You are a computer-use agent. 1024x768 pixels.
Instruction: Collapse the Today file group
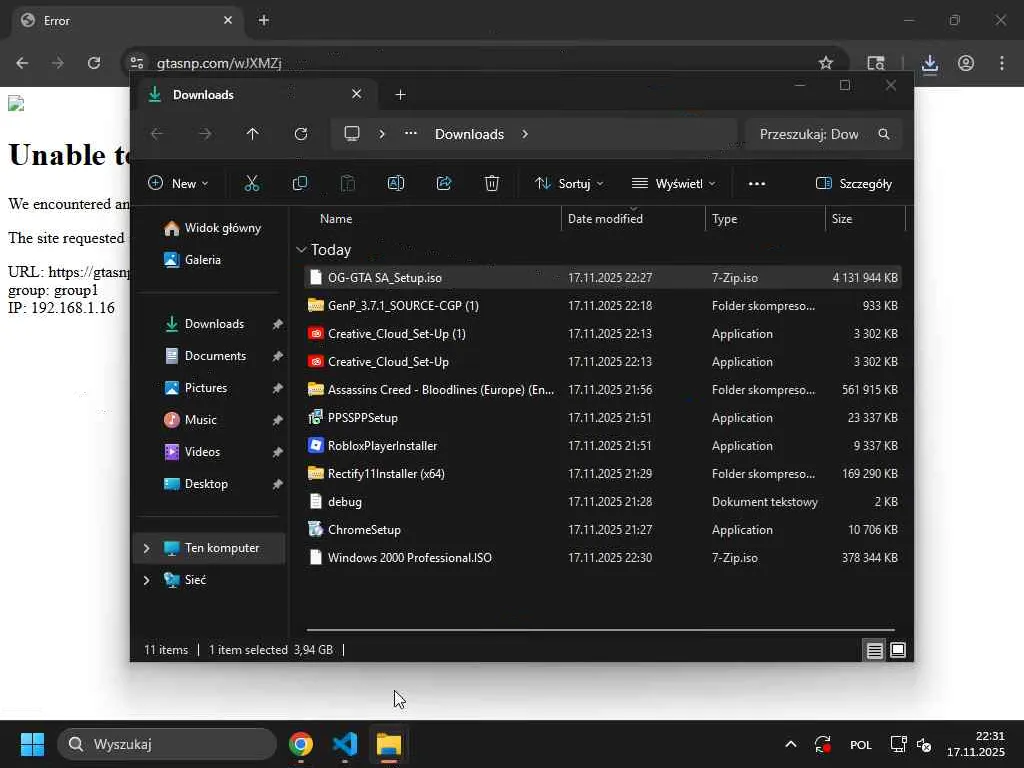[301, 250]
